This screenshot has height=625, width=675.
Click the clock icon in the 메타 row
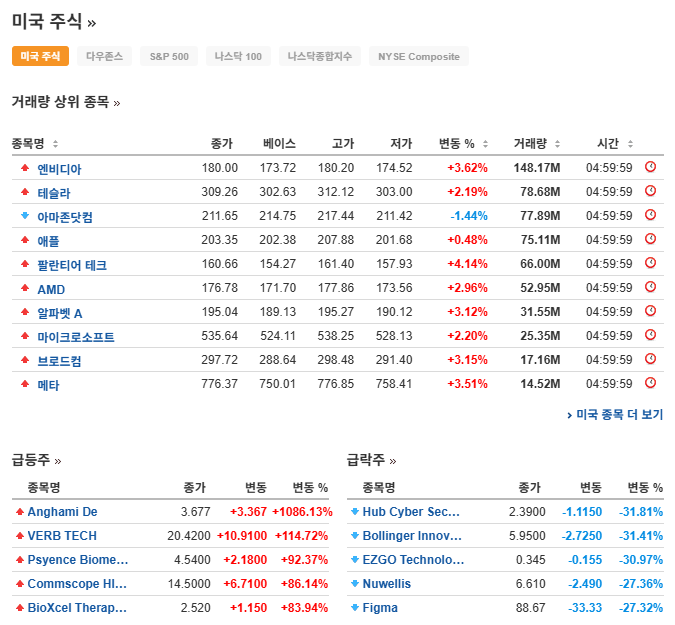coord(650,383)
